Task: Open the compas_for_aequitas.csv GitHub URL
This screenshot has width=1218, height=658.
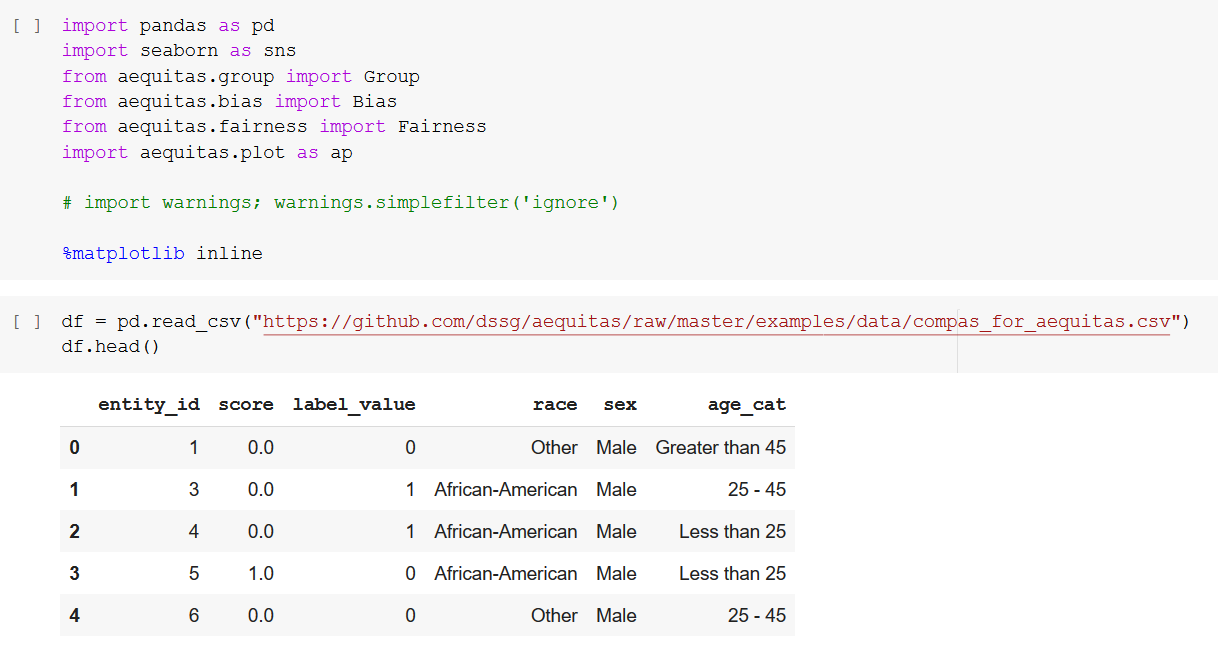Action: 716,322
